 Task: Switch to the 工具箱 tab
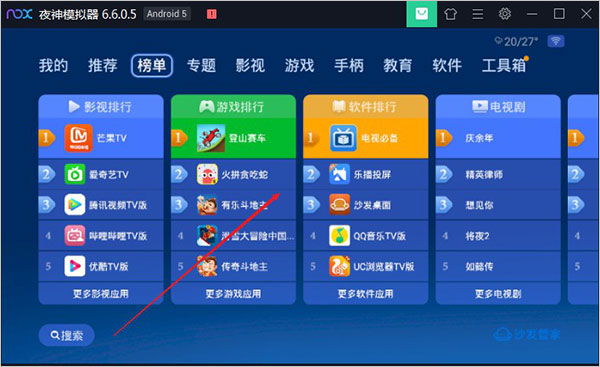(x=504, y=65)
